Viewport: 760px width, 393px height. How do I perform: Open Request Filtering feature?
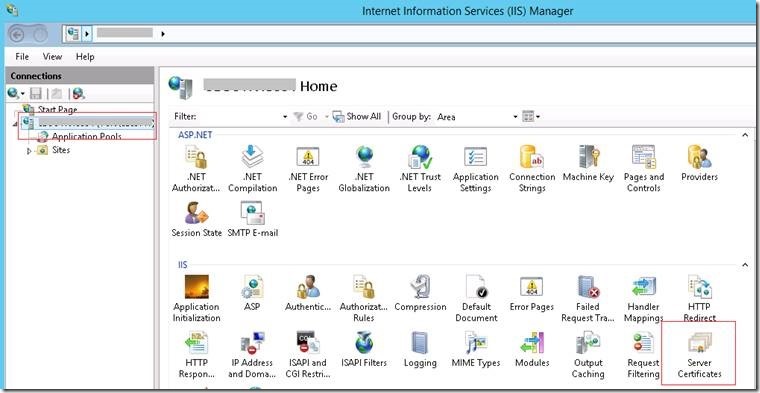coord(643,355)
